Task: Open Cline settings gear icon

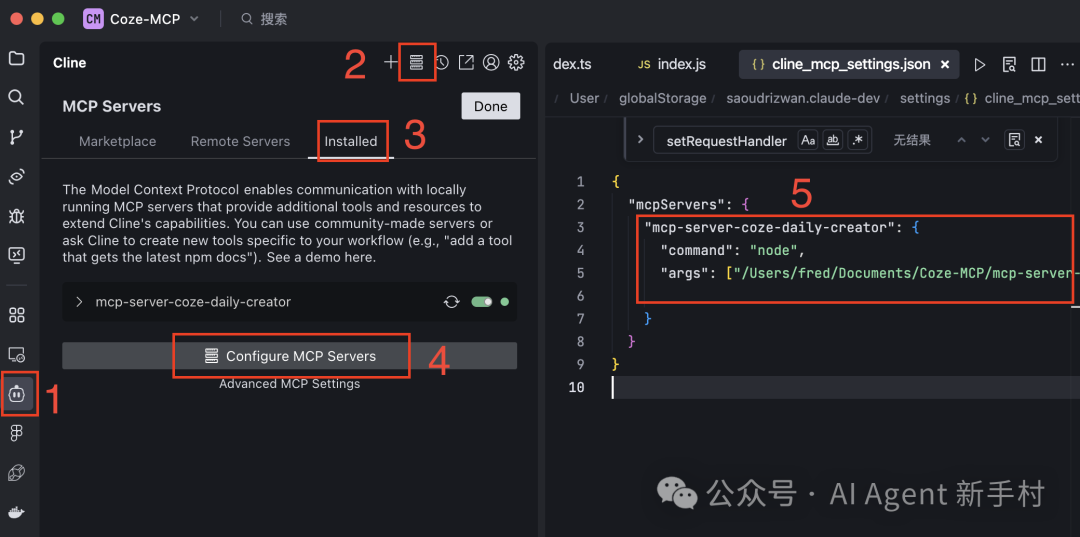Action: pyautogui.click(x=516, y=63)
